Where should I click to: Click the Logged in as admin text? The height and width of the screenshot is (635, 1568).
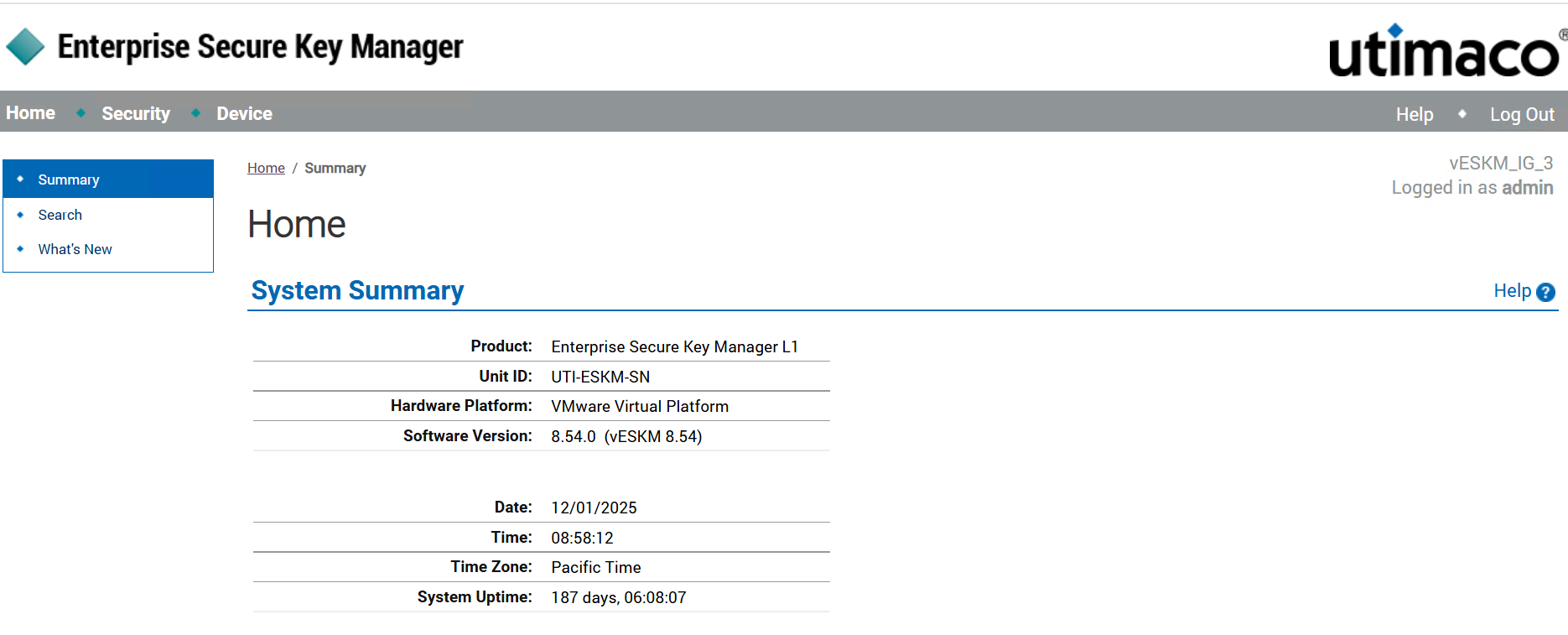(1472, 188)
